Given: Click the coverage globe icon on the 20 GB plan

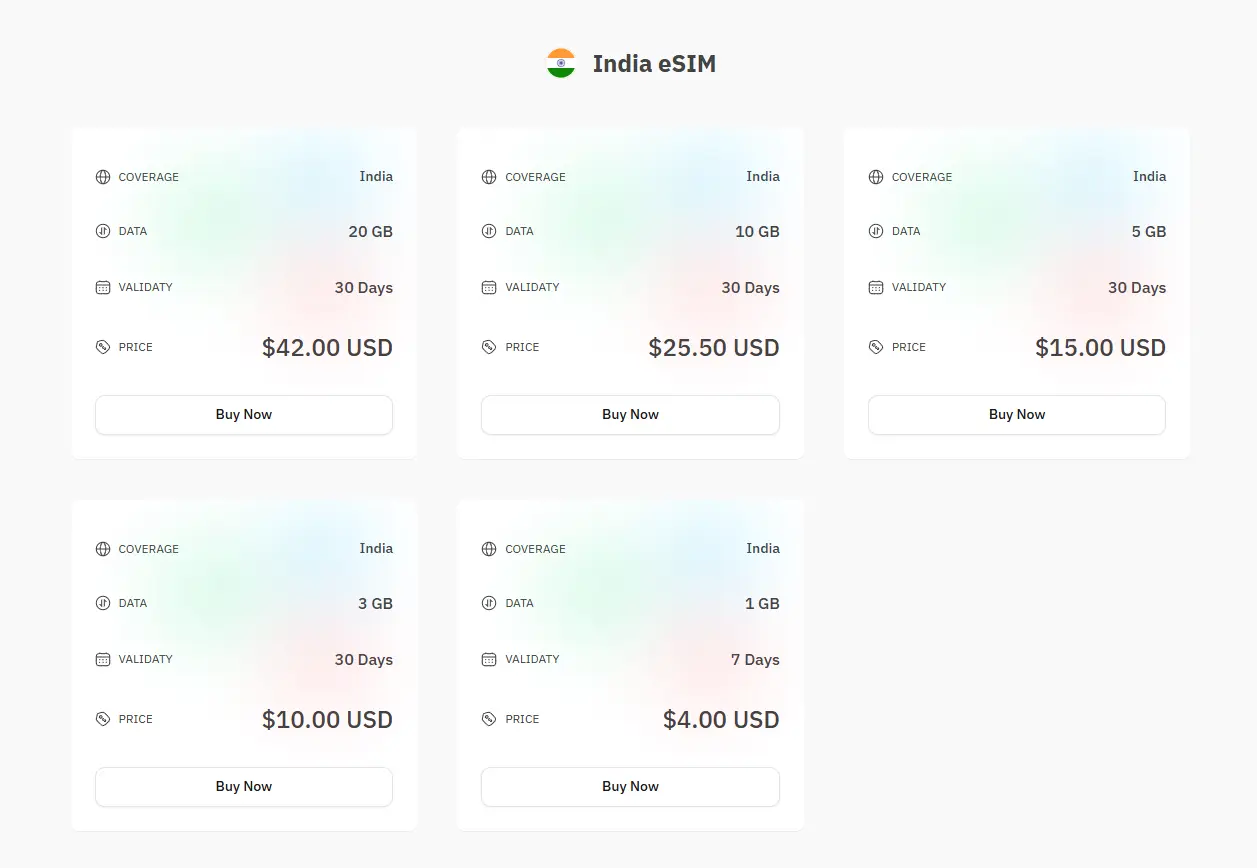Looking at the screenshot, I should click(x=103, y=177).
